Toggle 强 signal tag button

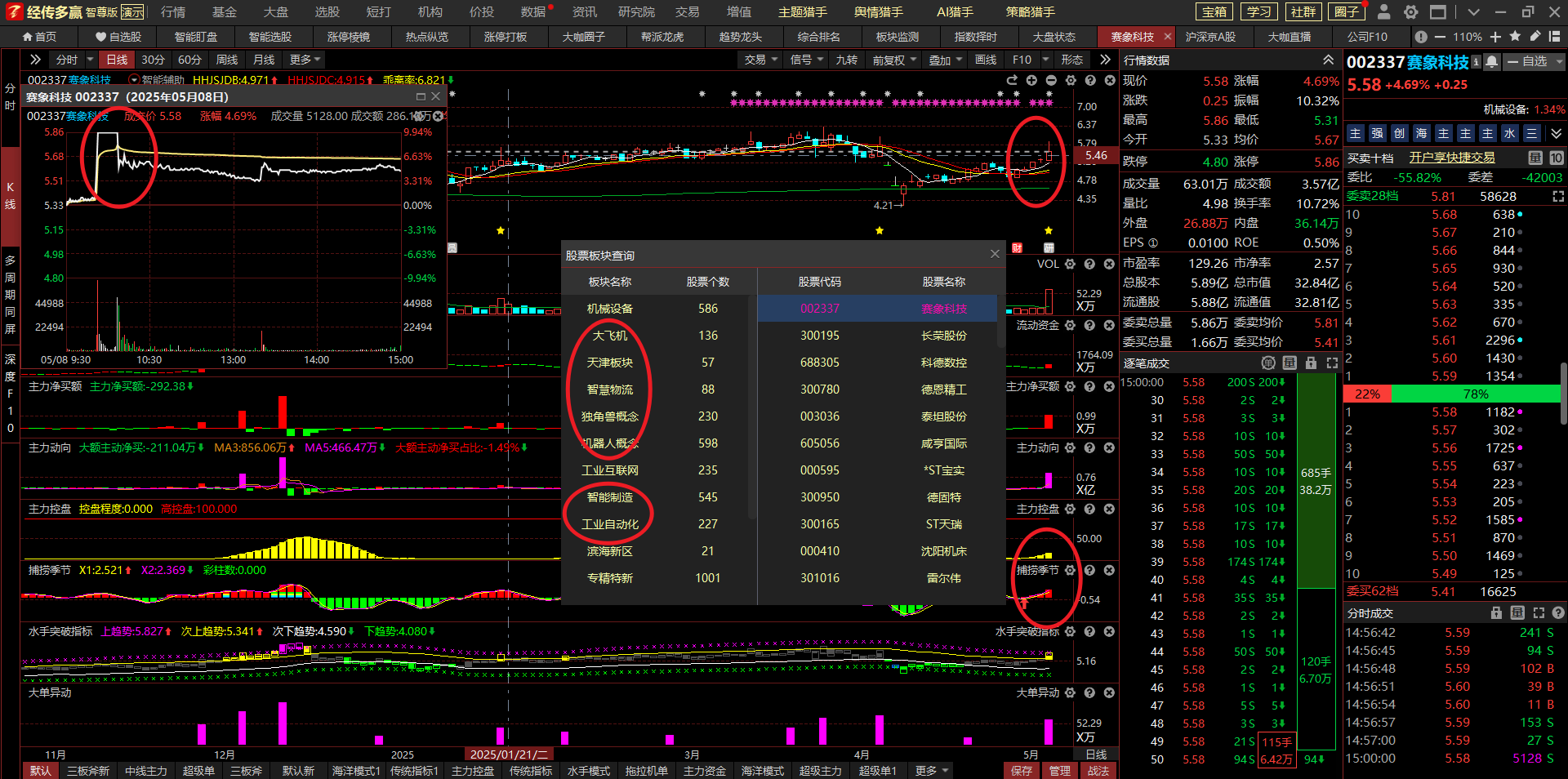point(1377,133)
